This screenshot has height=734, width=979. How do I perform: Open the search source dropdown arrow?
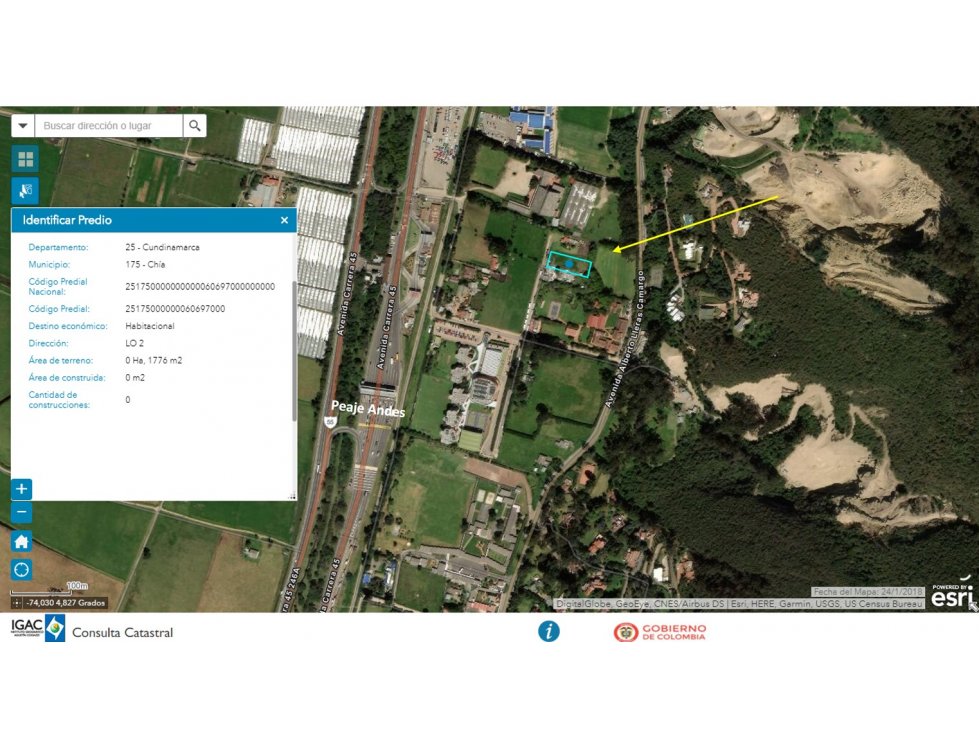coord(23,125)
